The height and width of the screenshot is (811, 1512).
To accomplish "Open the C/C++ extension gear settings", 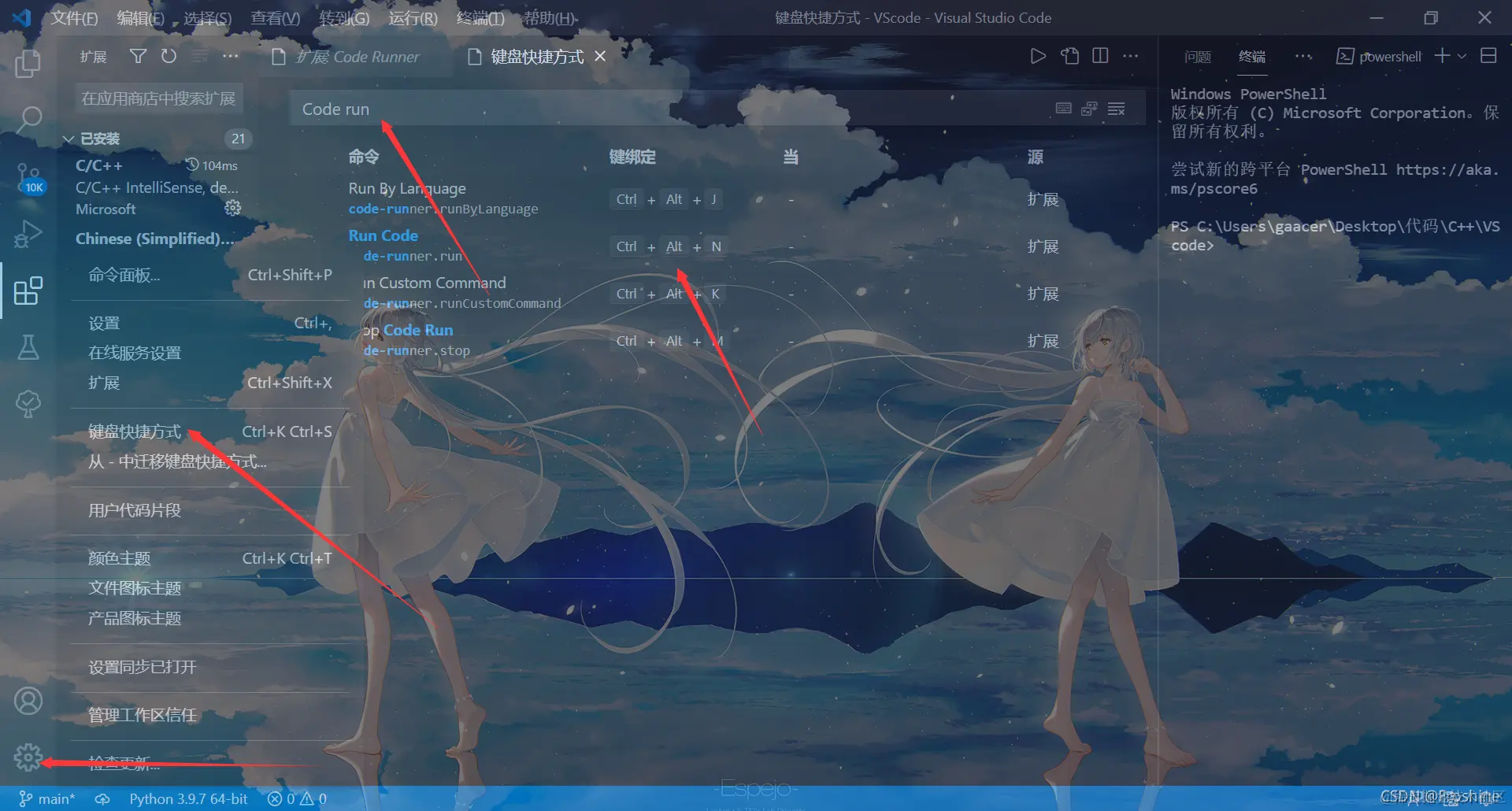I will 232,208.
